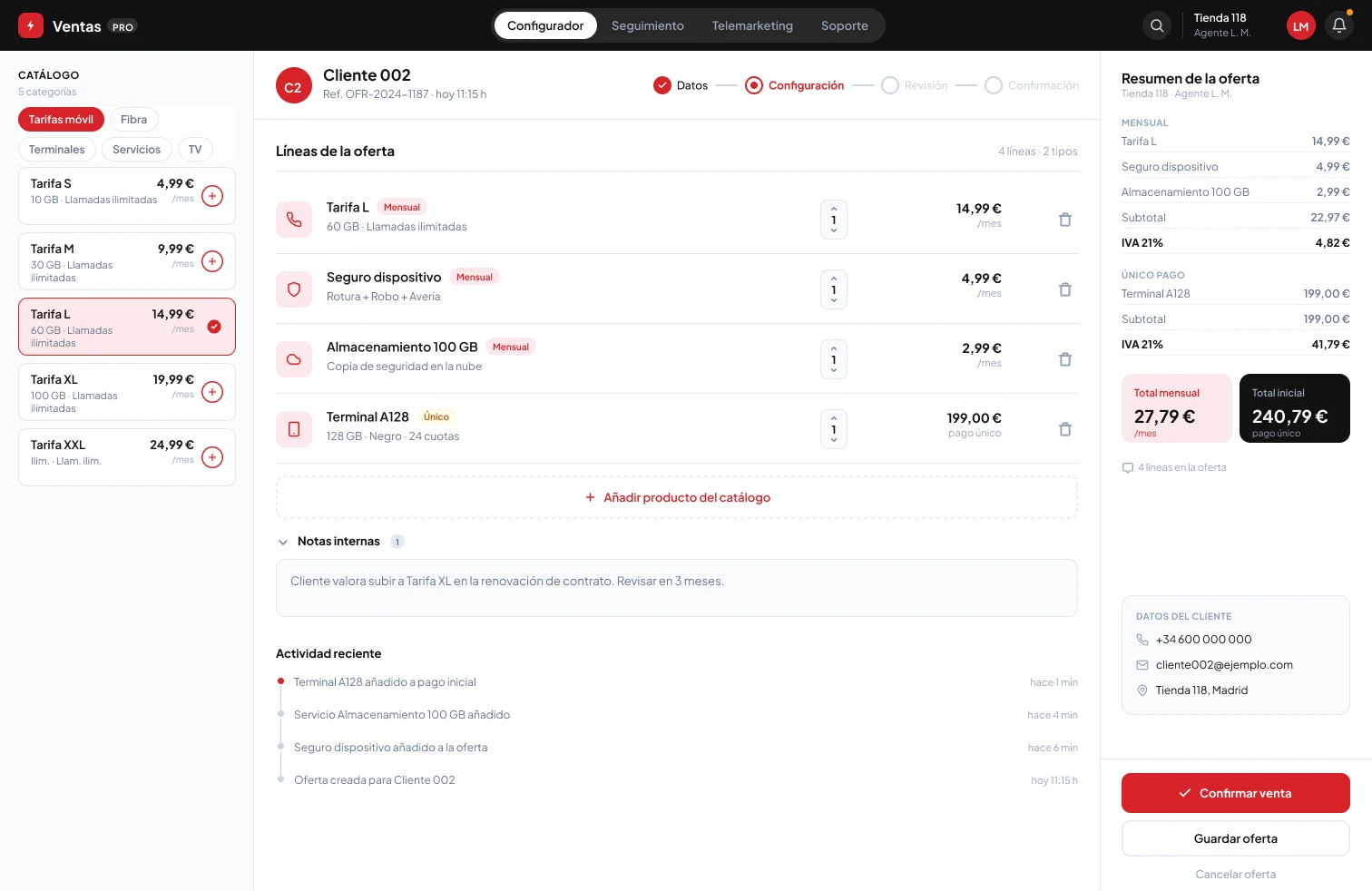
Task: Add Tarifa XL with its plus icon
Action: [212, 392]
